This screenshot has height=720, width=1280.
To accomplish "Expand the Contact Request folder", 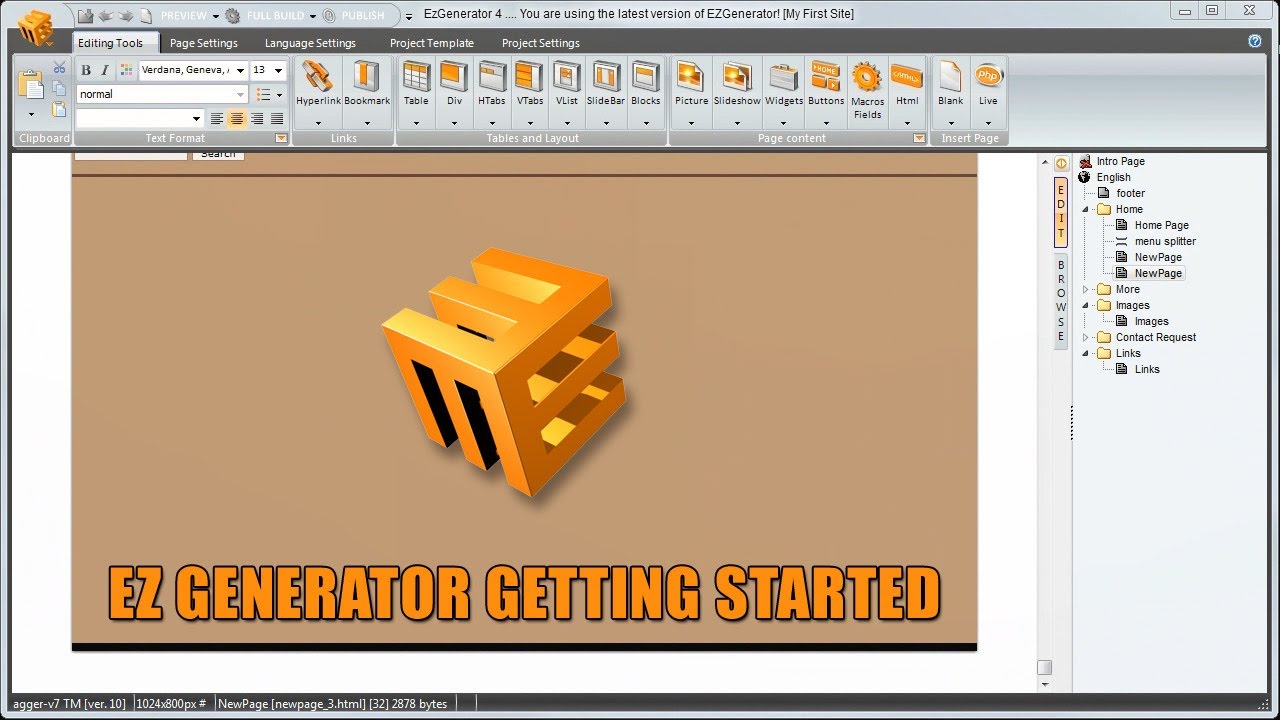I will point(1086,337).
